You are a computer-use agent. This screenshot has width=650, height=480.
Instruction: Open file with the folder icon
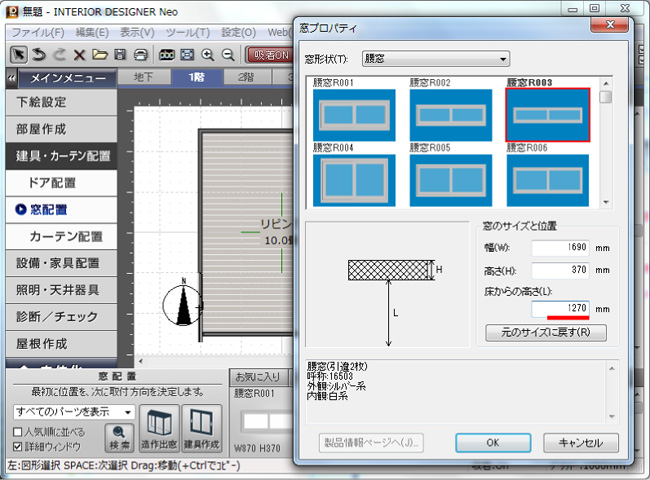pos(100,55)
